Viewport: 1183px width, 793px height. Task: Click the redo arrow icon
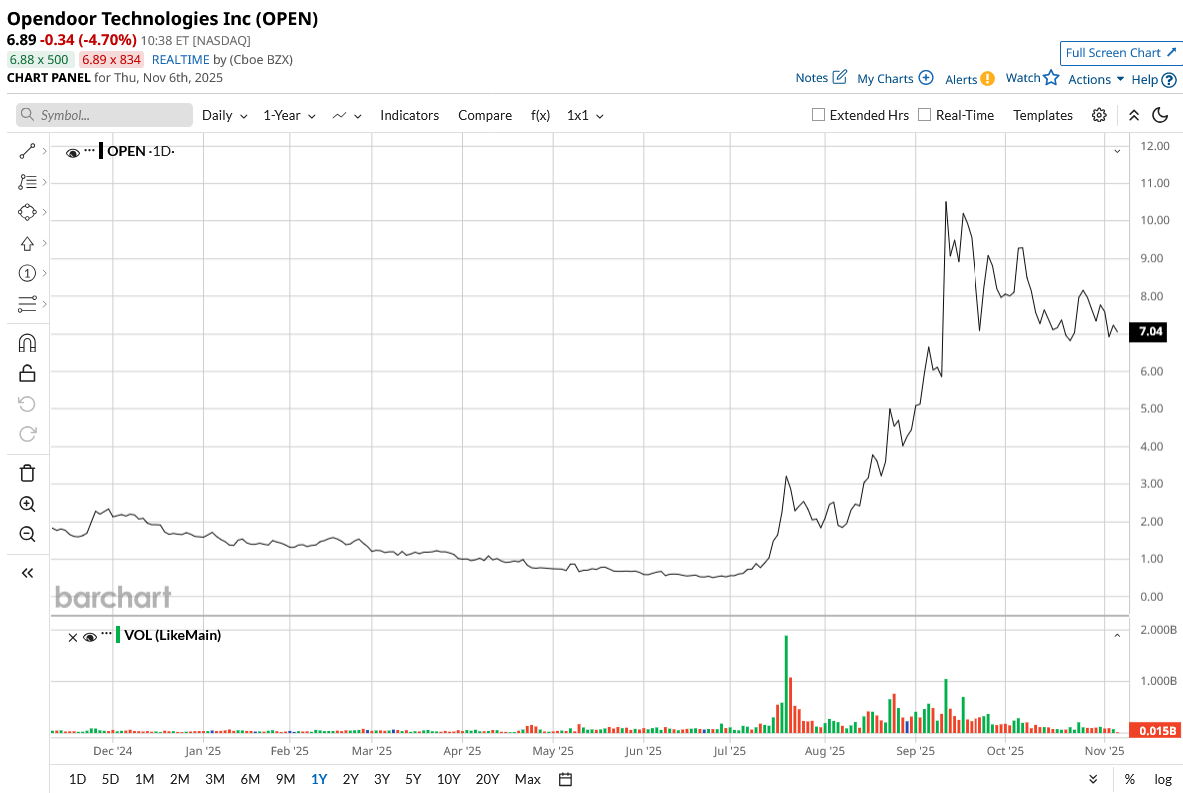[x=27, y=434]
